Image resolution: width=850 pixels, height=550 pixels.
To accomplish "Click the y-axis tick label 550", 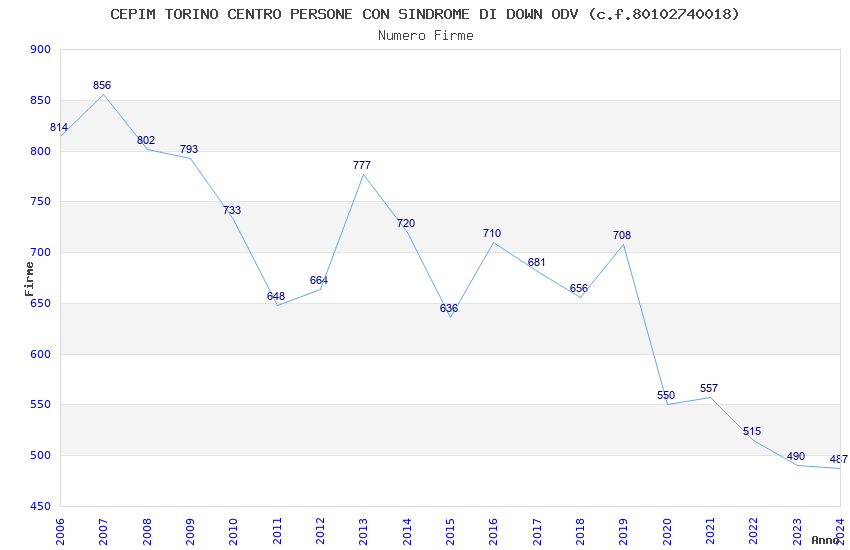I will pos(41,405).
